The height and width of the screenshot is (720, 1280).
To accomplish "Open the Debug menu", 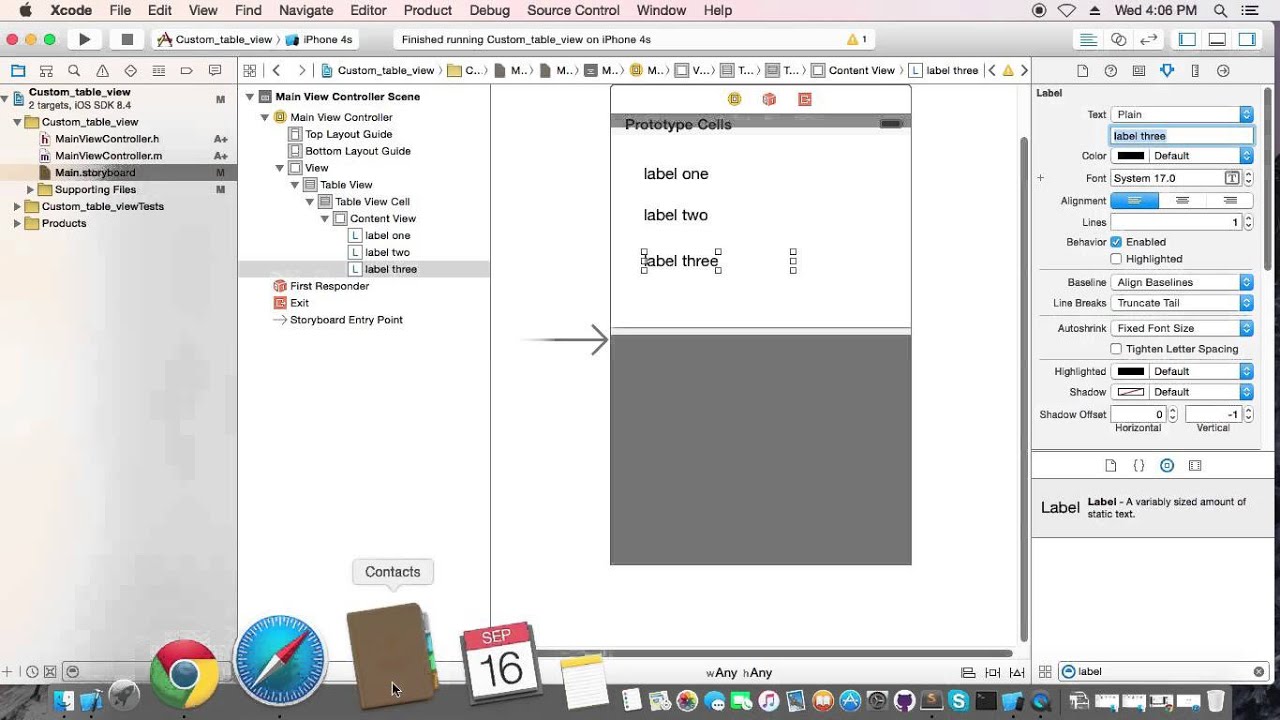I will pyautogui.click(x=490, y=10).
